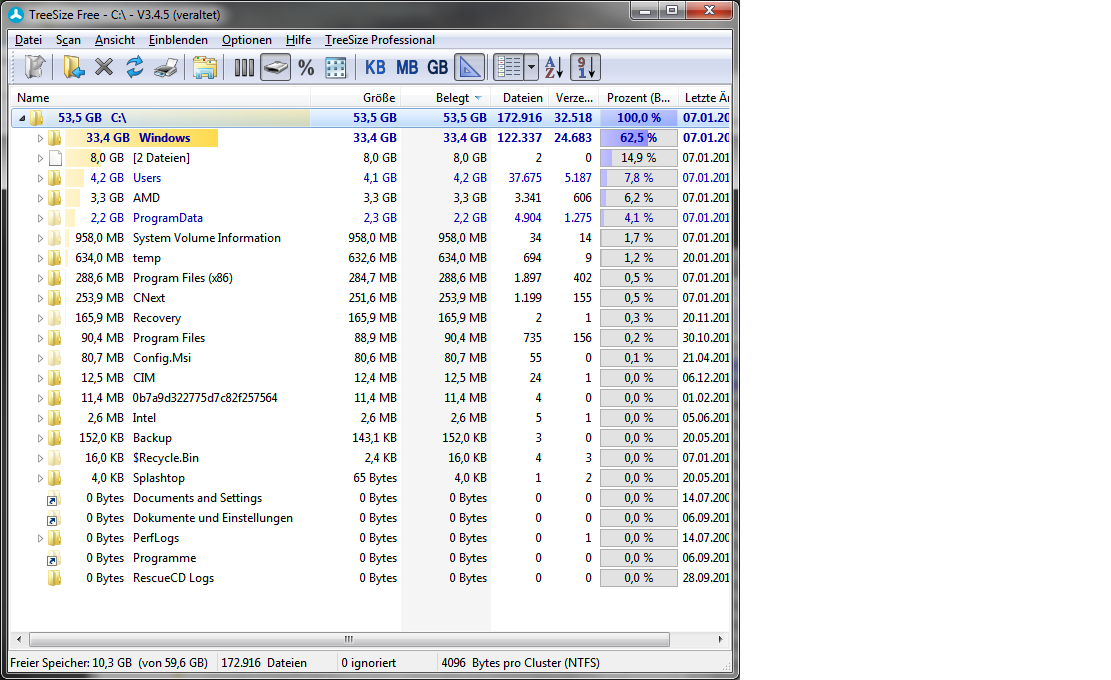Expand the [2 Dateien] entry
1111x680 pixels.
[x=40, y=158]
